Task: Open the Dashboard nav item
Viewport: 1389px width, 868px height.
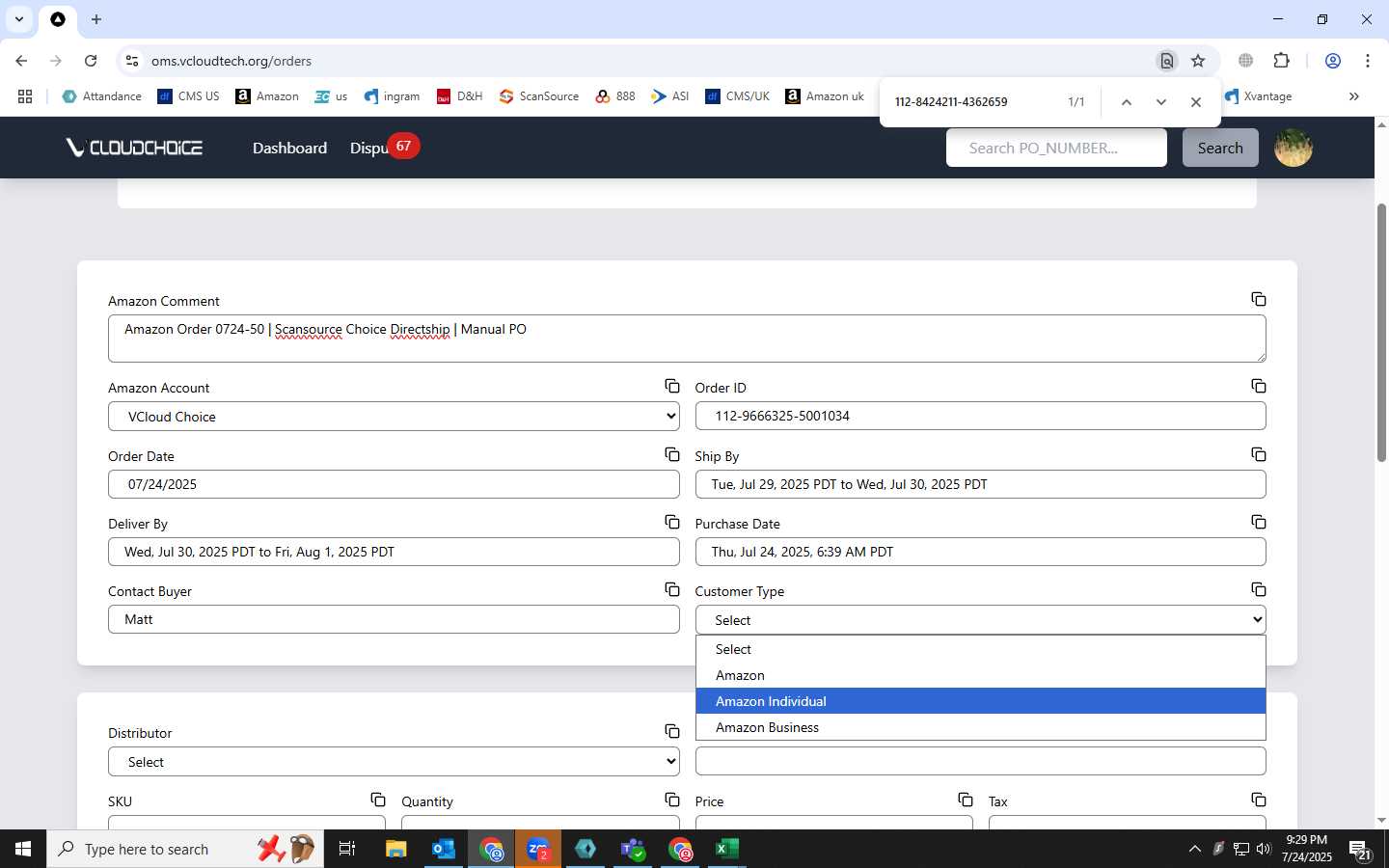Action: [289, 148]
